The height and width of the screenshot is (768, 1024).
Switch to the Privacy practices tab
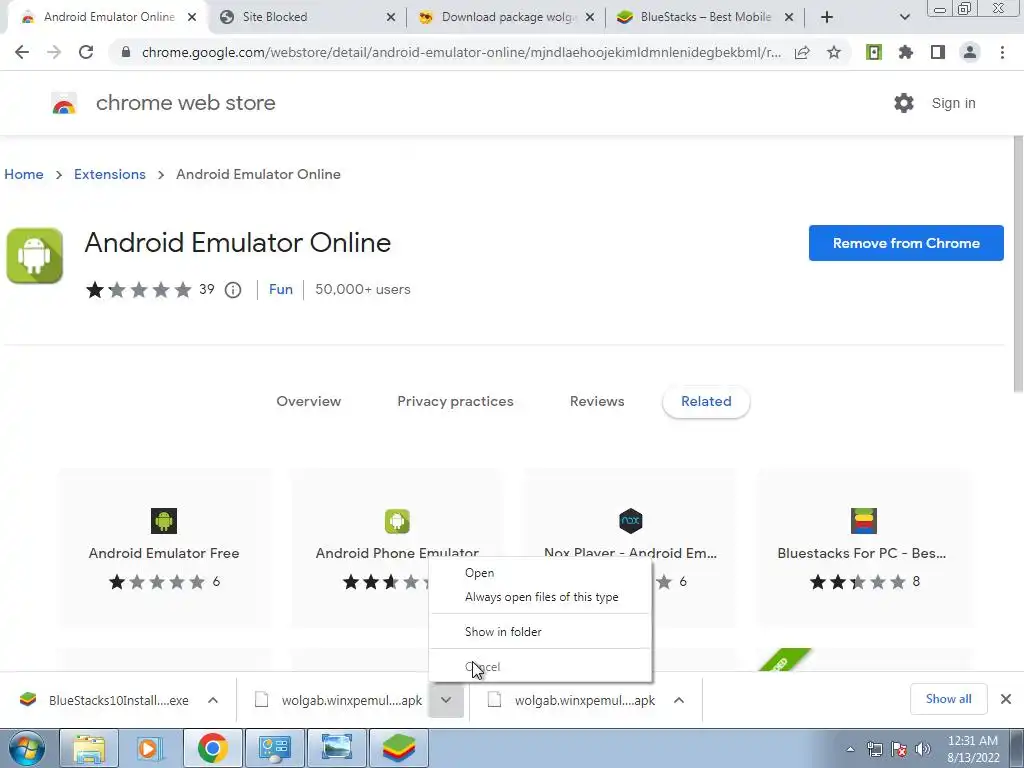[455, 401]
